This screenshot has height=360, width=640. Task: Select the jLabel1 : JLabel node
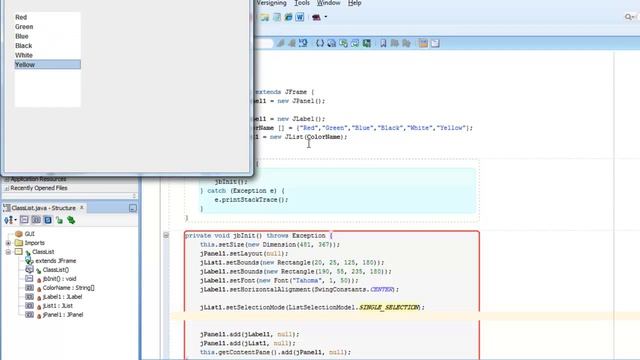pos(62,297)
